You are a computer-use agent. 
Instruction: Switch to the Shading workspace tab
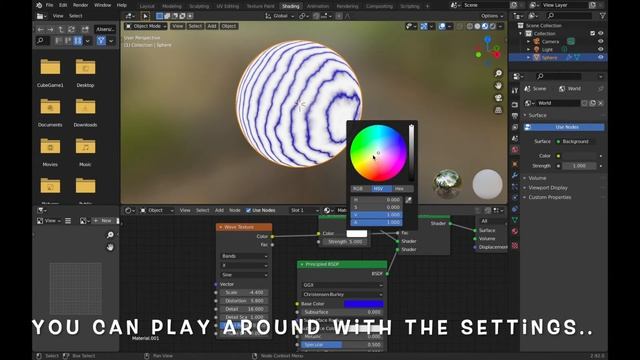[291, 6]
